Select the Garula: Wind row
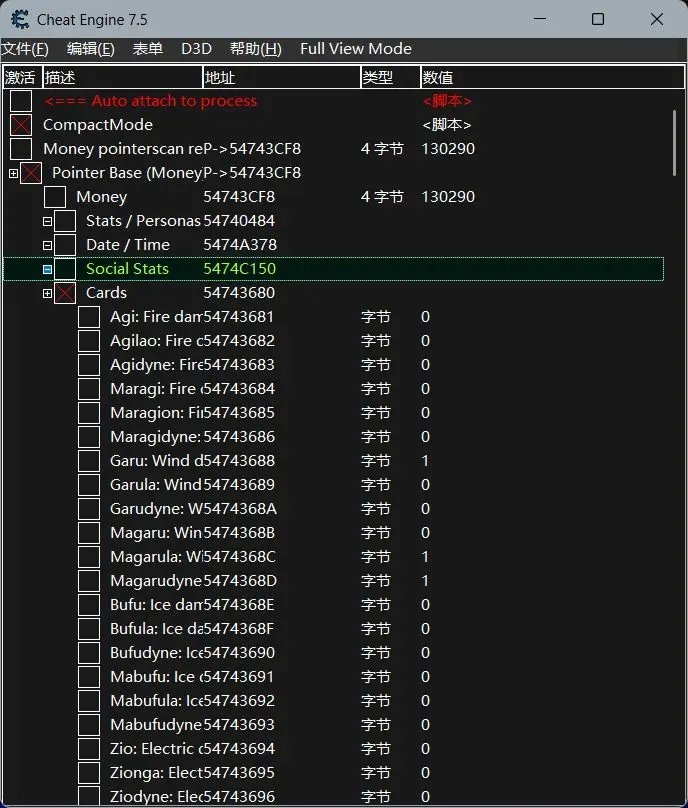 [333, 484]
